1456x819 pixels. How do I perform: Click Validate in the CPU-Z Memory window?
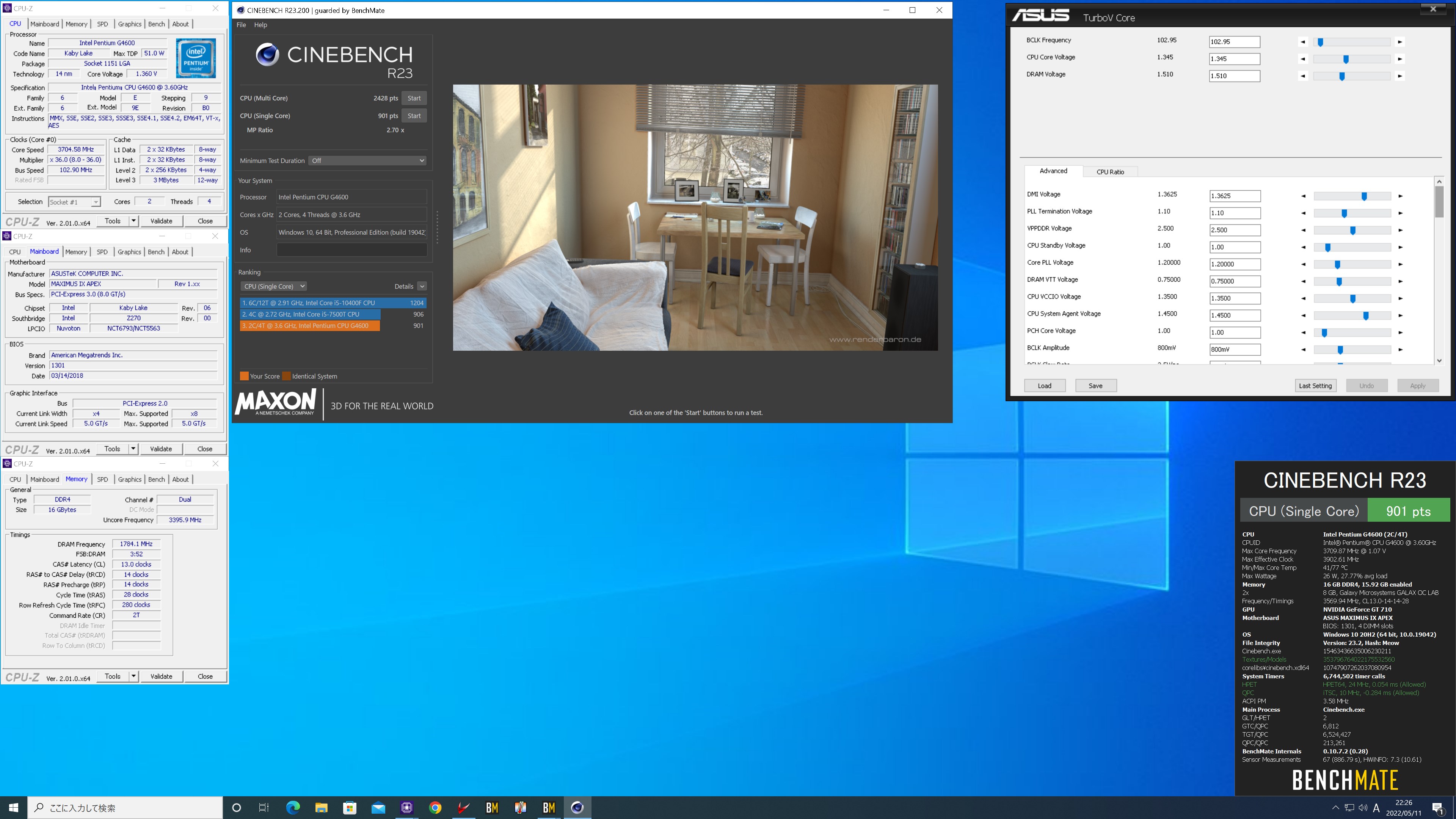pyautogui.click(x=161, y=676)
